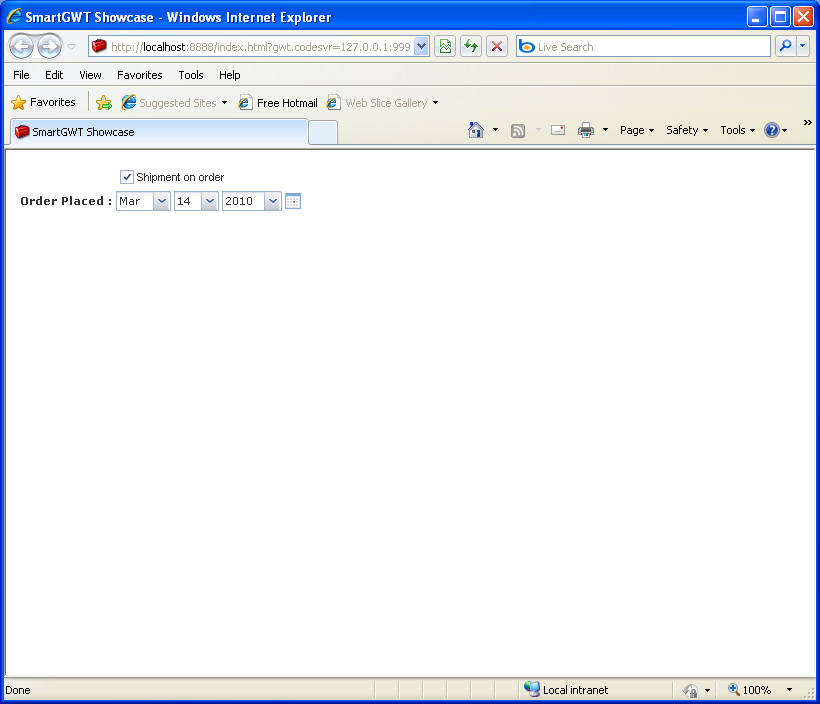Click the Protected Mode status icon
Image resolution: width=820 pixels, height=704 pixels.
(691, 690)
